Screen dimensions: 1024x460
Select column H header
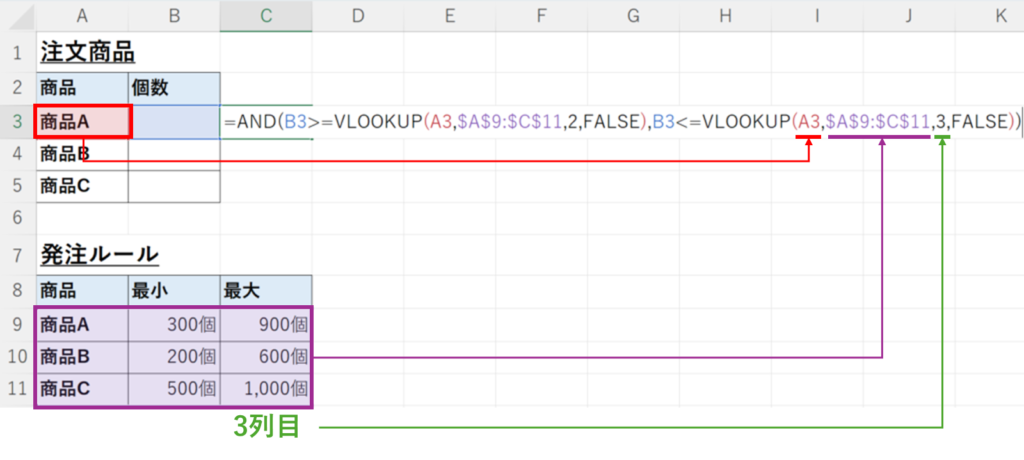click(x=725, y=16)
